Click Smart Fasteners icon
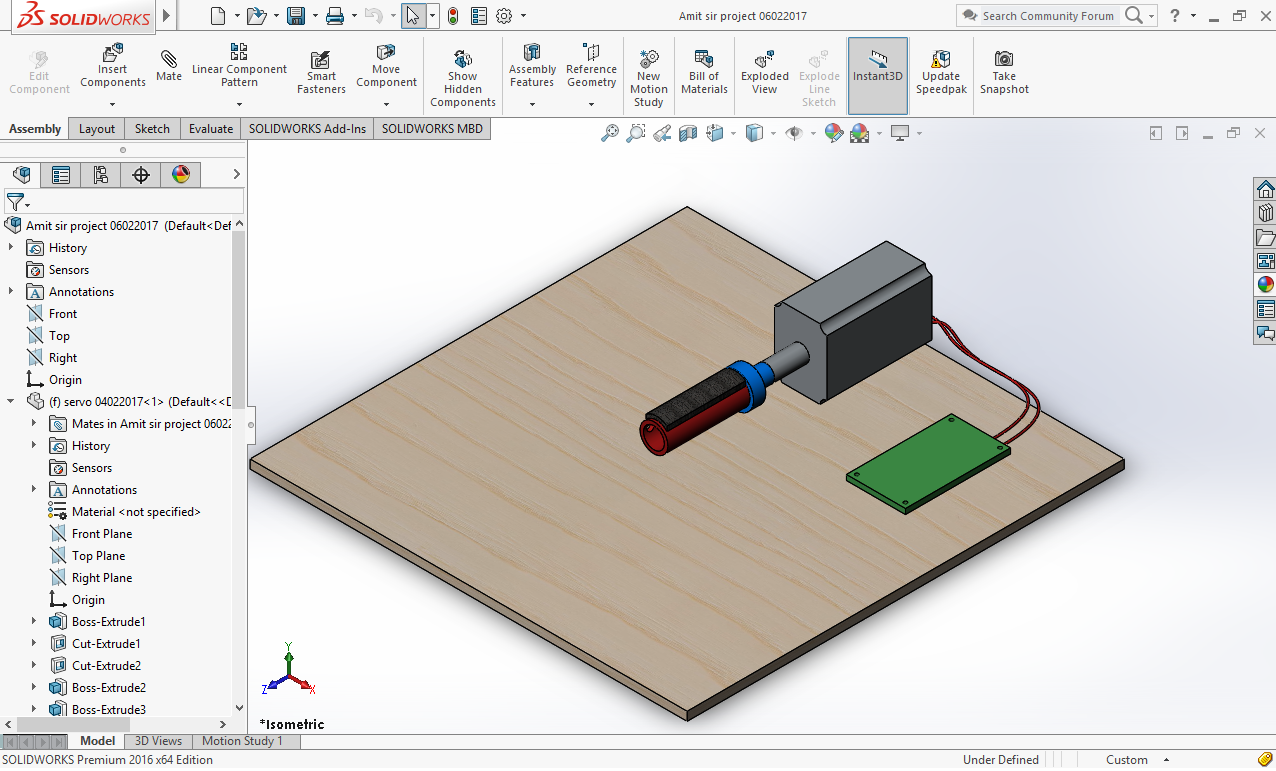The image size is (1276, 771). coord(321,73)
